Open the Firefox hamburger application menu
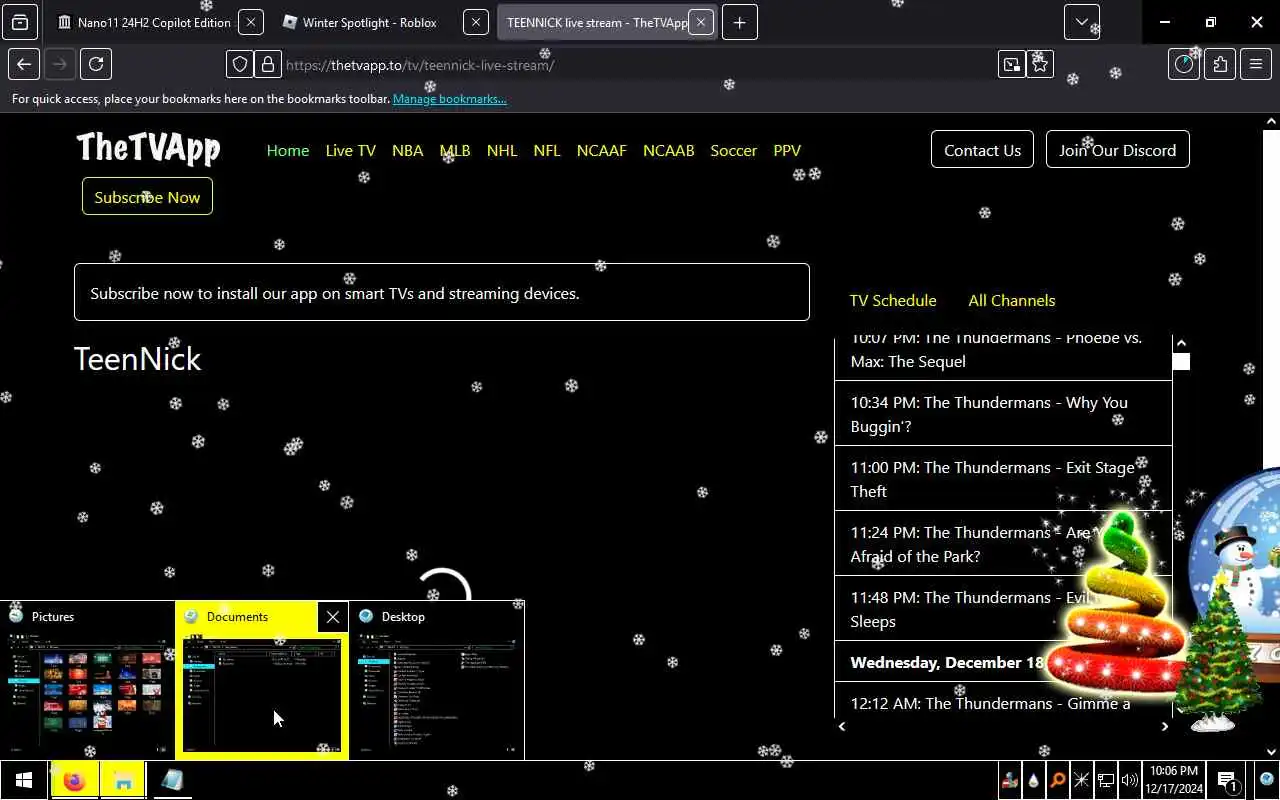Viewport: 1280px width, 800px height. coord(1256,65)
